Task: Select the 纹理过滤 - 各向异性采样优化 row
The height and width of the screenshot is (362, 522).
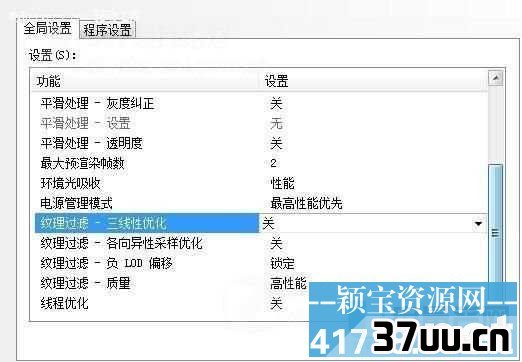Action: coord(260,243)
